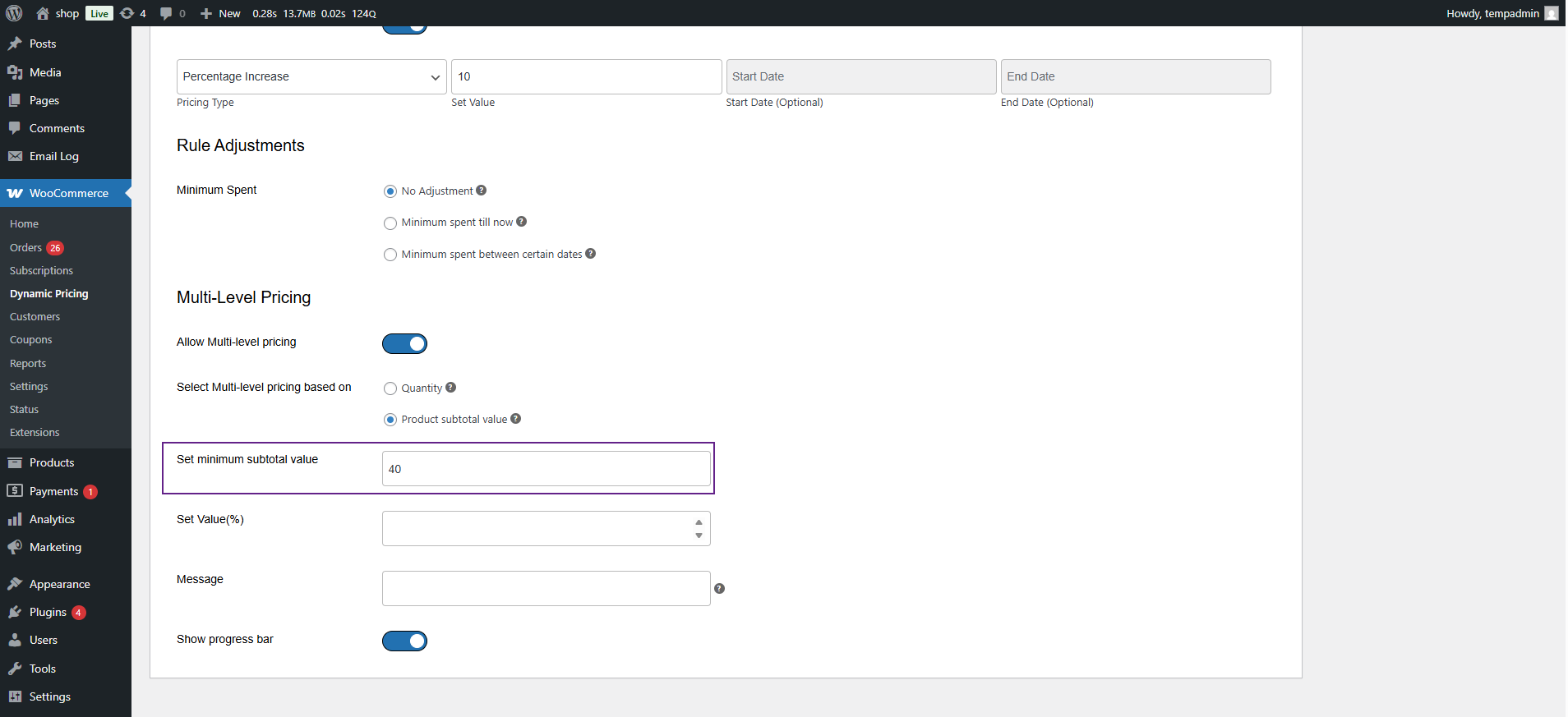Choose Minimum spent between certain dates
This screenshot has width=1568, height=717.
pos(390,255)
